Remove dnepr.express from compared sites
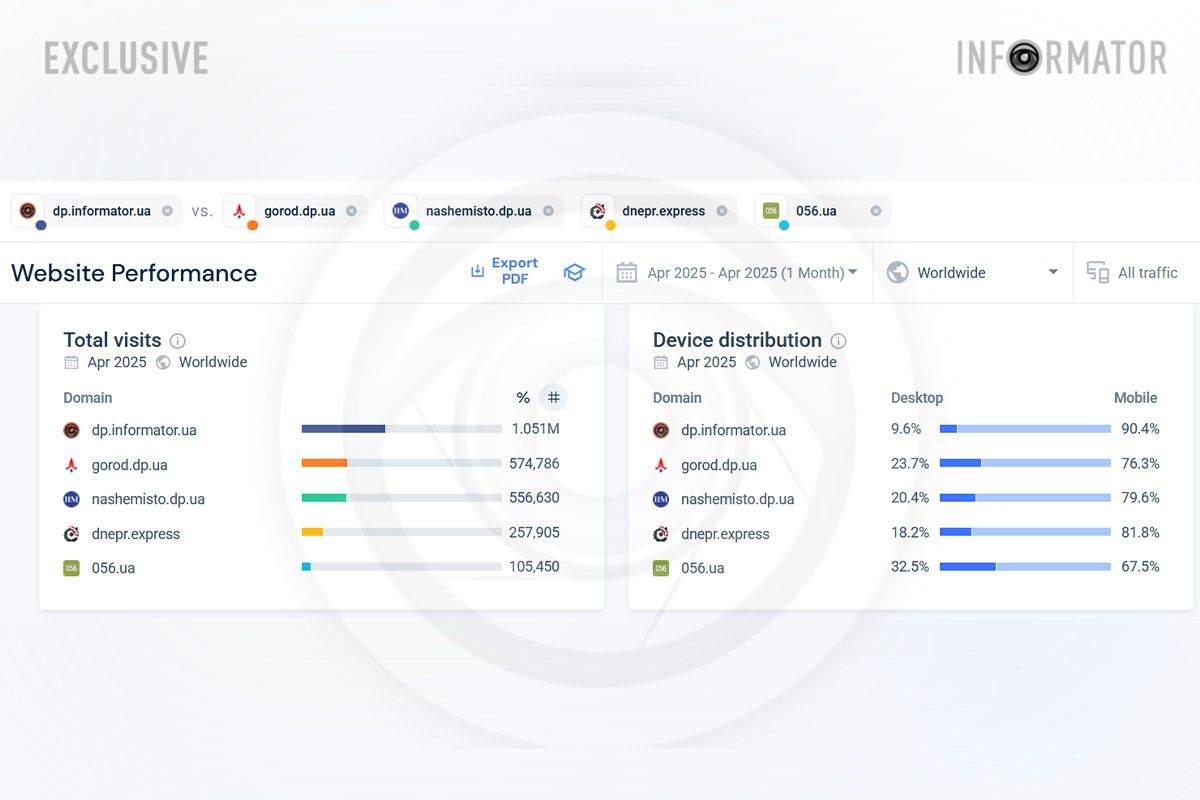Image resolution: width=1200 pixels, height=800 pixels. pos(722,211)
